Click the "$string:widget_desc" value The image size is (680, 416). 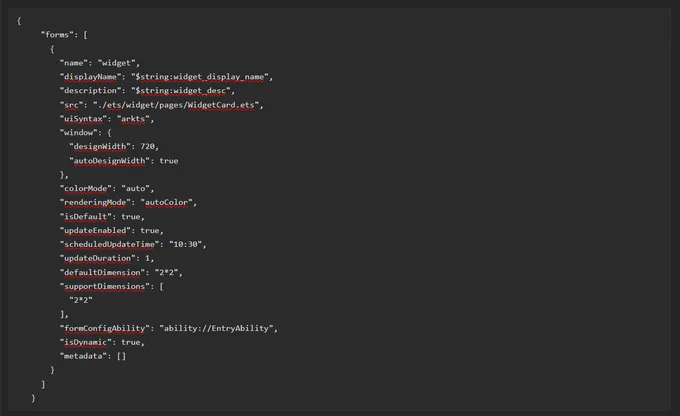click(x=180, y=91)
